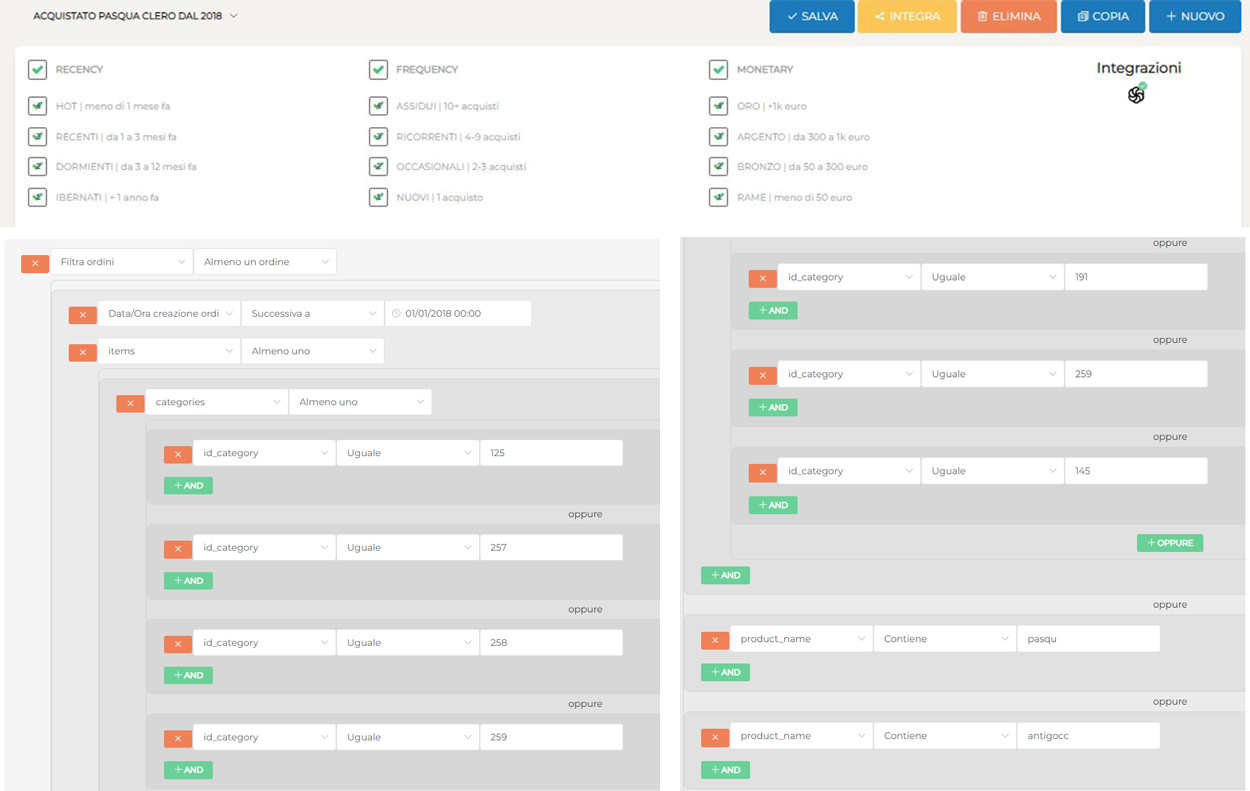Click the date field 01/01/2018 00:00
The width and height of the screenshot is (1250, 791).
(458, 314)
